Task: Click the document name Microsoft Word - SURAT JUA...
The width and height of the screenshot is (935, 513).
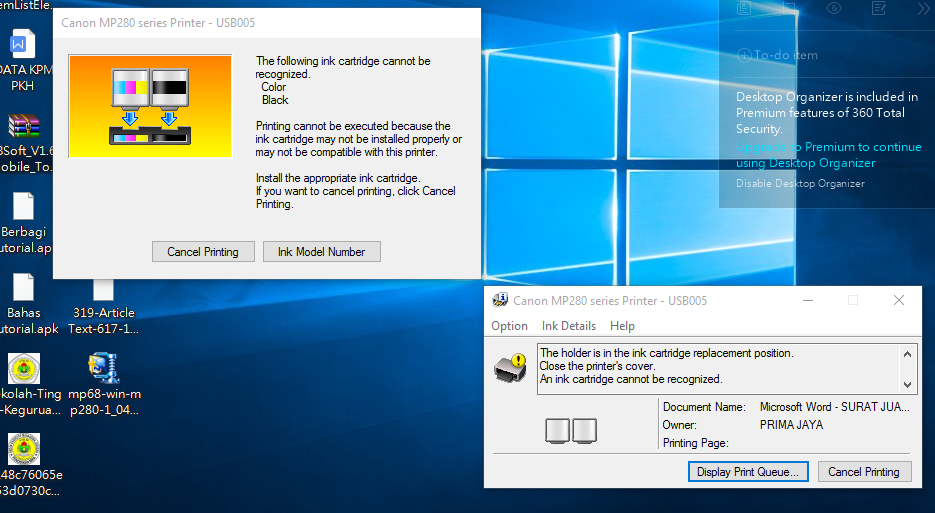Action: 835,407
